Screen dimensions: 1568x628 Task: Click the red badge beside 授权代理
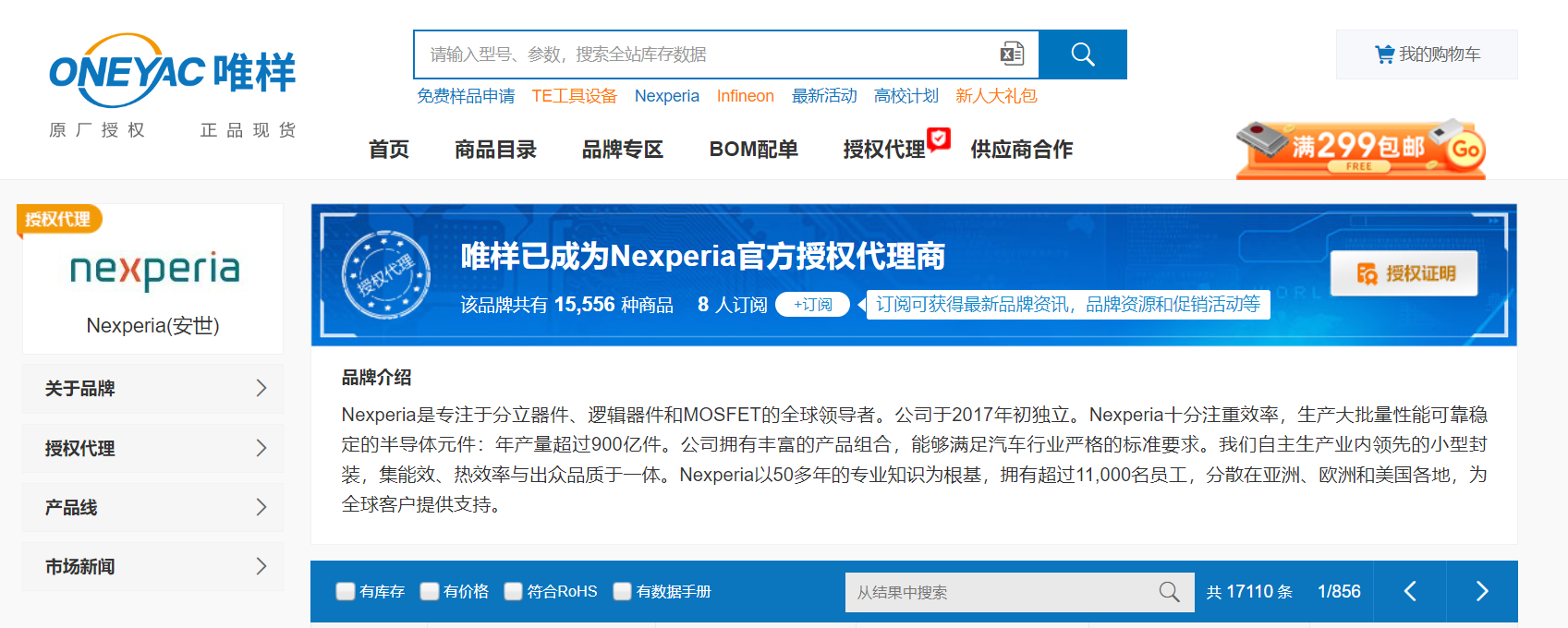[939, 139]
